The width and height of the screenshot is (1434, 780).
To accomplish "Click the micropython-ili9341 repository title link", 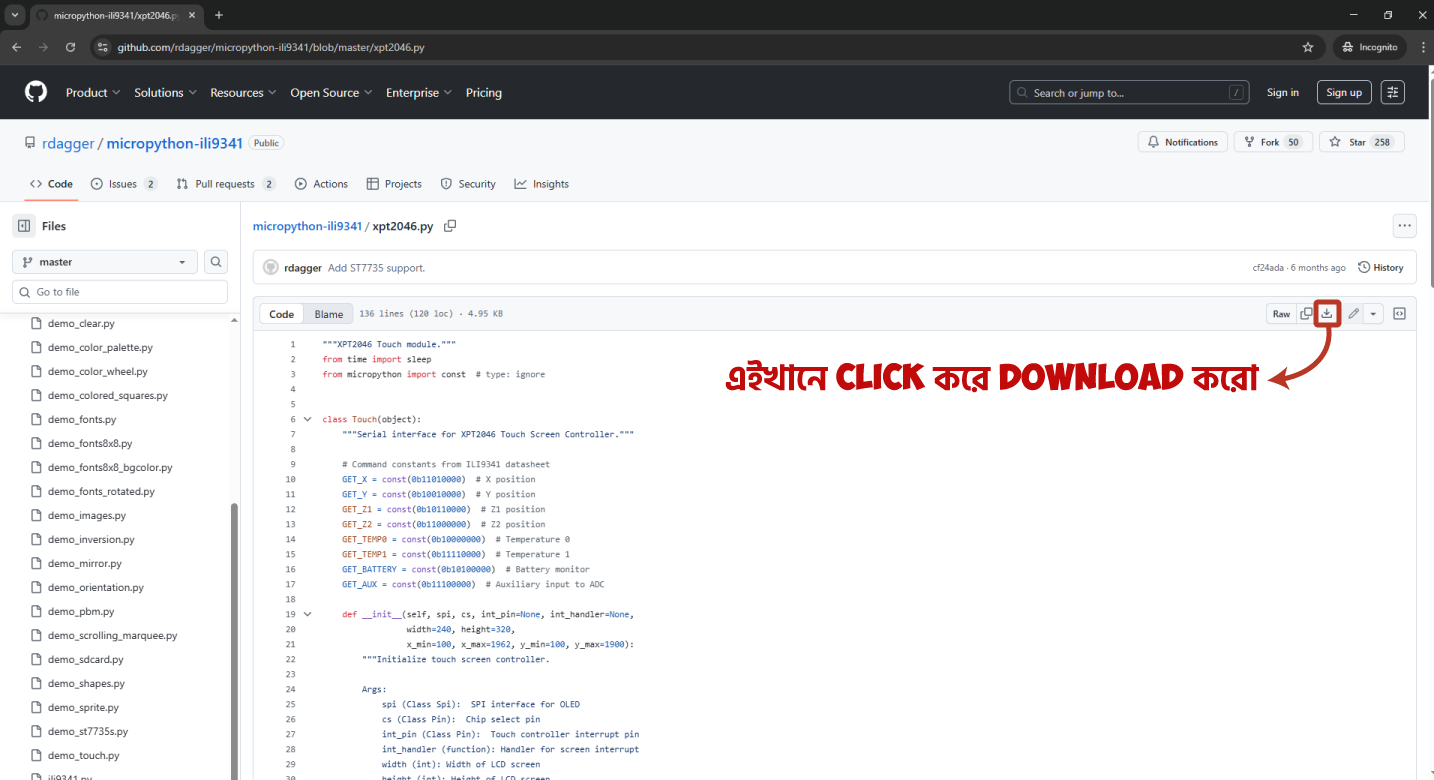I will (175, 143).
